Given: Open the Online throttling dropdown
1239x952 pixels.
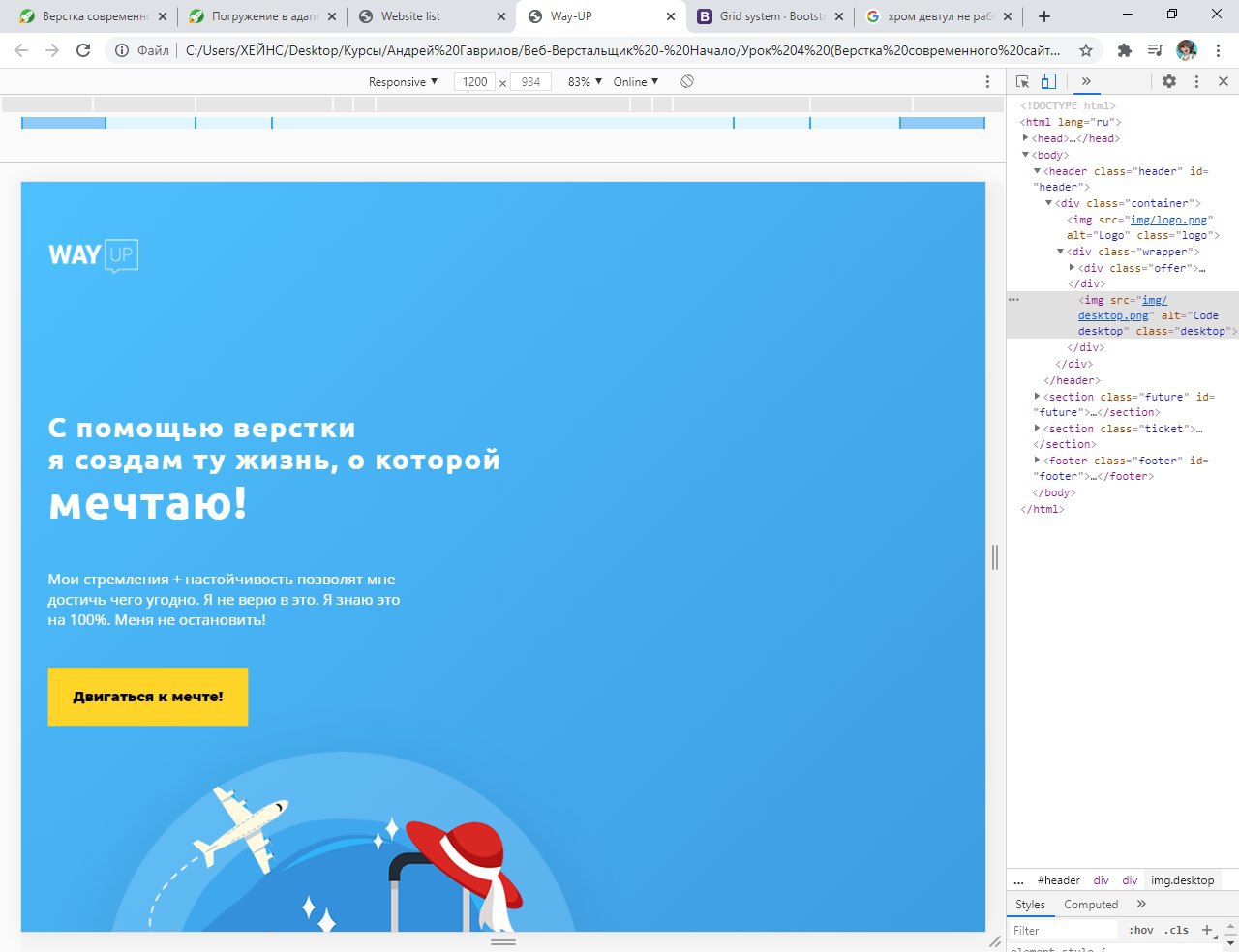Looking at the screenshot, I should point(636,82).
